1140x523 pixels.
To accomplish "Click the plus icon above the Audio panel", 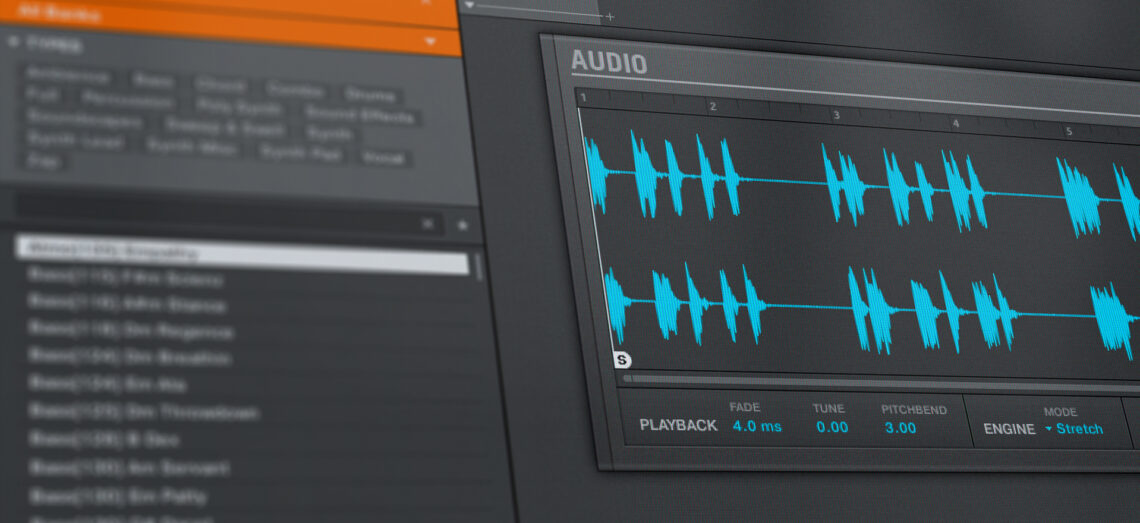I will pyautogui.click(x=609, y=16).
